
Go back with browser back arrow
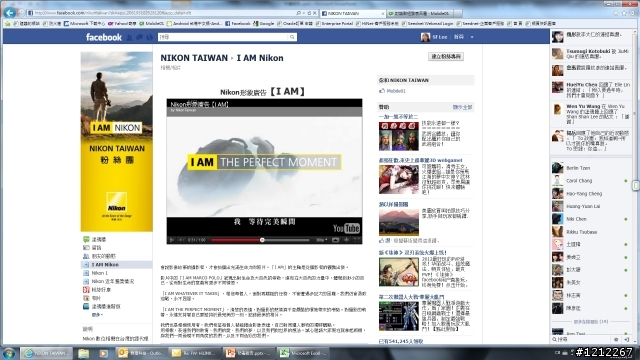9,13
